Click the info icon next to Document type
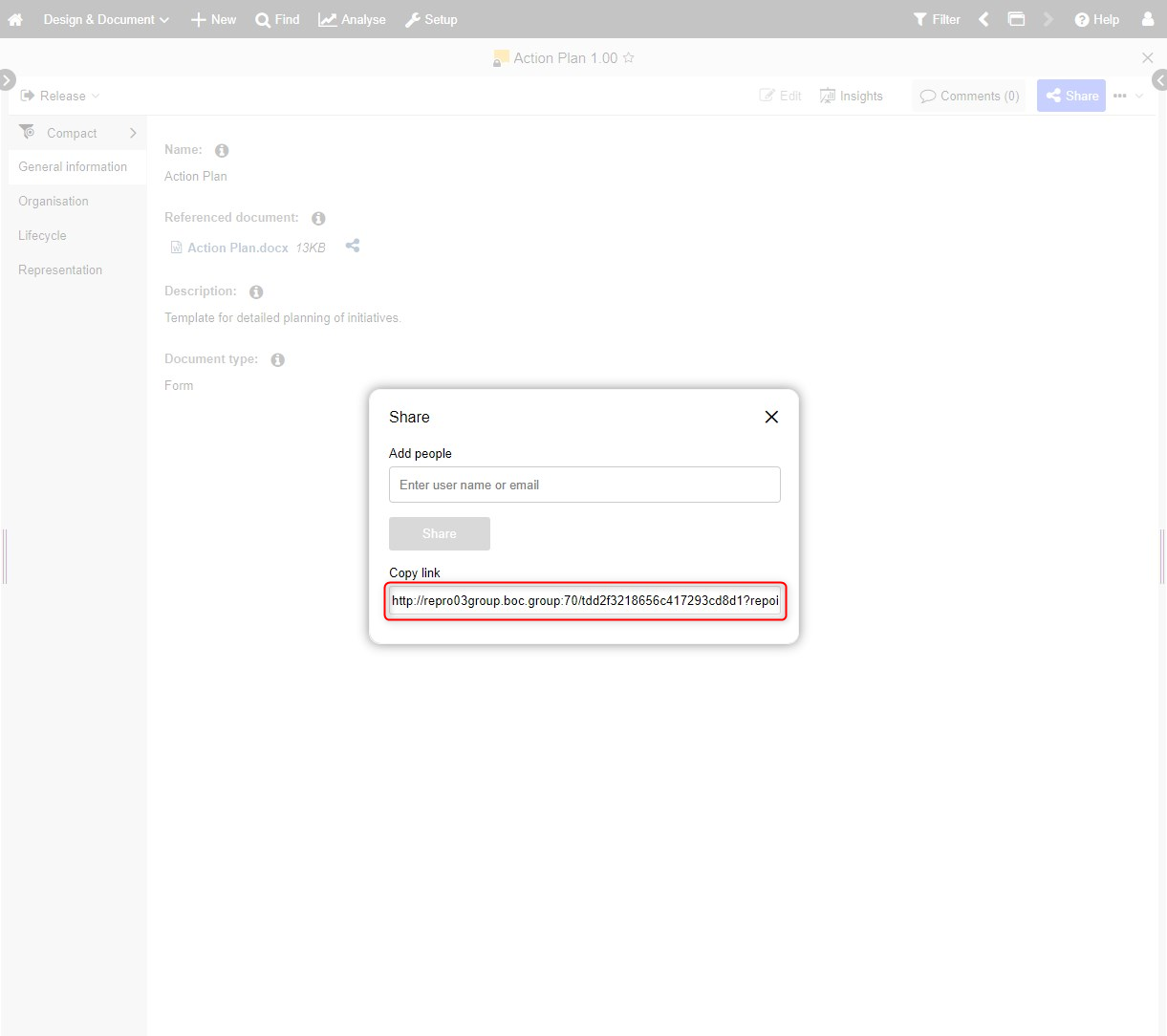Image resolution: width=1167 pixels, height=1036 pixels. tap(277, 359)
